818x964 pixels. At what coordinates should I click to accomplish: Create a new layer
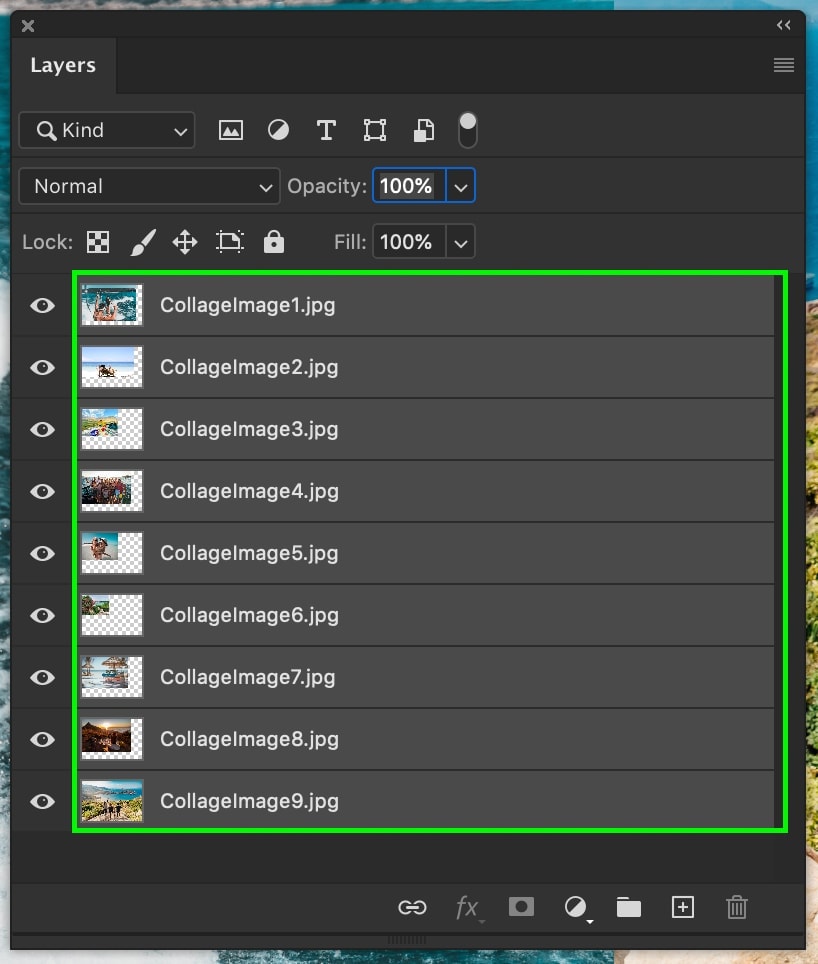click(x=683, y=907)
